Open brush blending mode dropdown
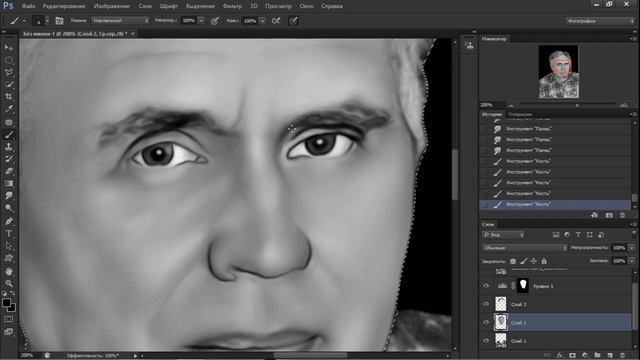Screen dimensions: 640x360 [x=121, y=20]
